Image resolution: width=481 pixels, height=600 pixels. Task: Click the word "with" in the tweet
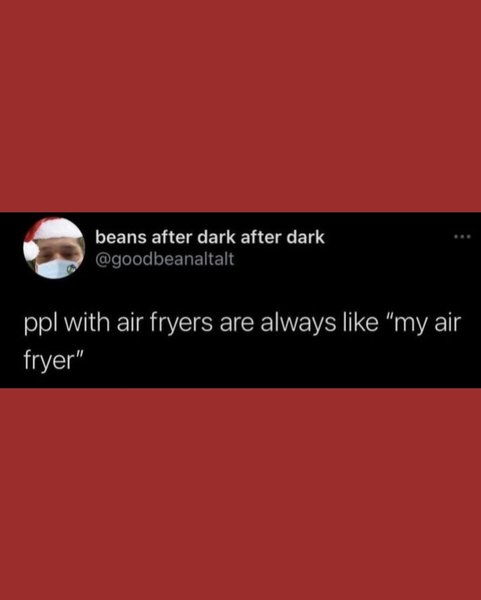[x=87, y=323]
